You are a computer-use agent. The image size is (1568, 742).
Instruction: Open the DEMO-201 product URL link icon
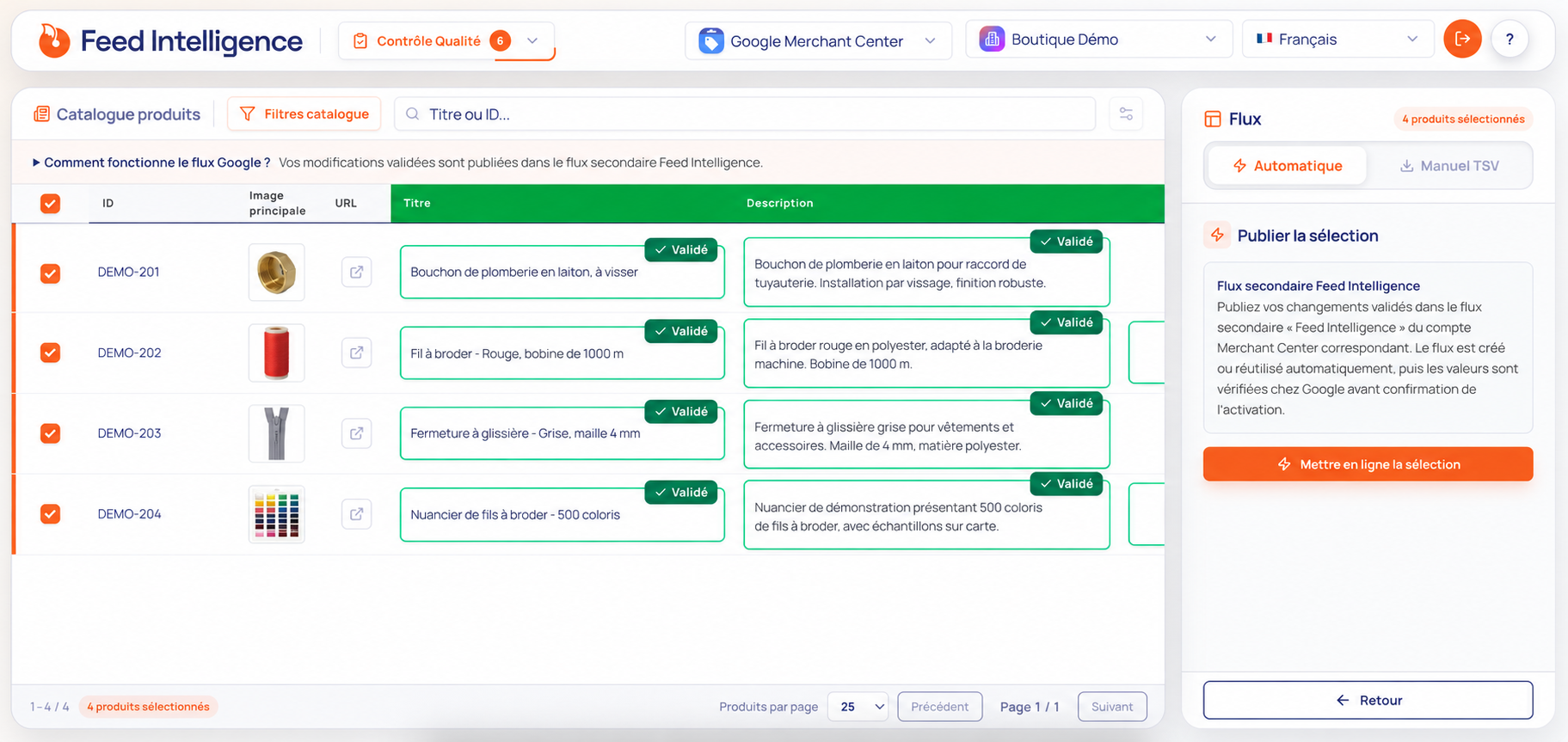pos(356,273)
